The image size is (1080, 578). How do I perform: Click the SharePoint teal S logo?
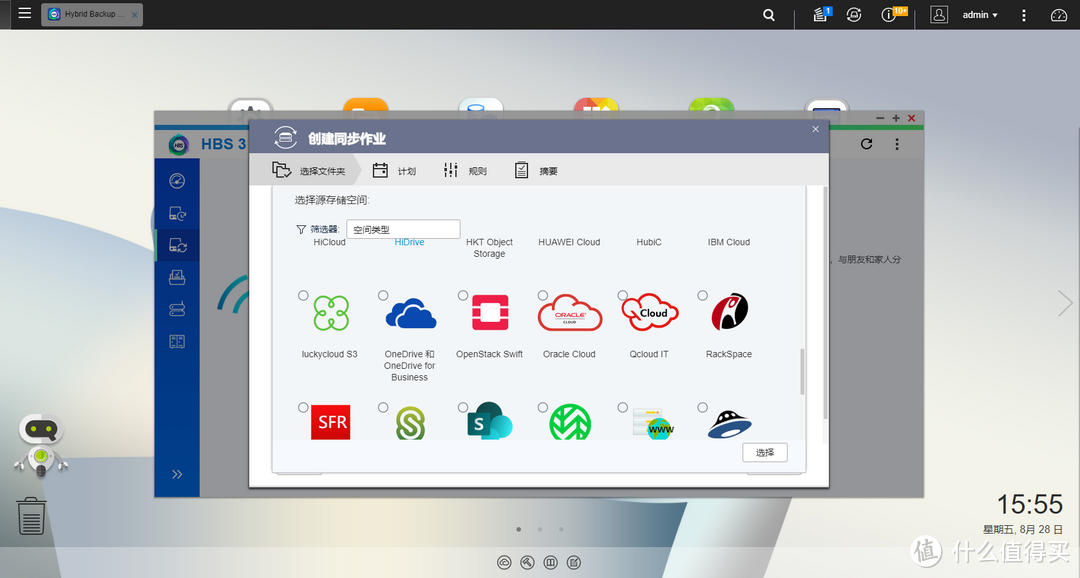pyautogui.click(x=489, y=421)
